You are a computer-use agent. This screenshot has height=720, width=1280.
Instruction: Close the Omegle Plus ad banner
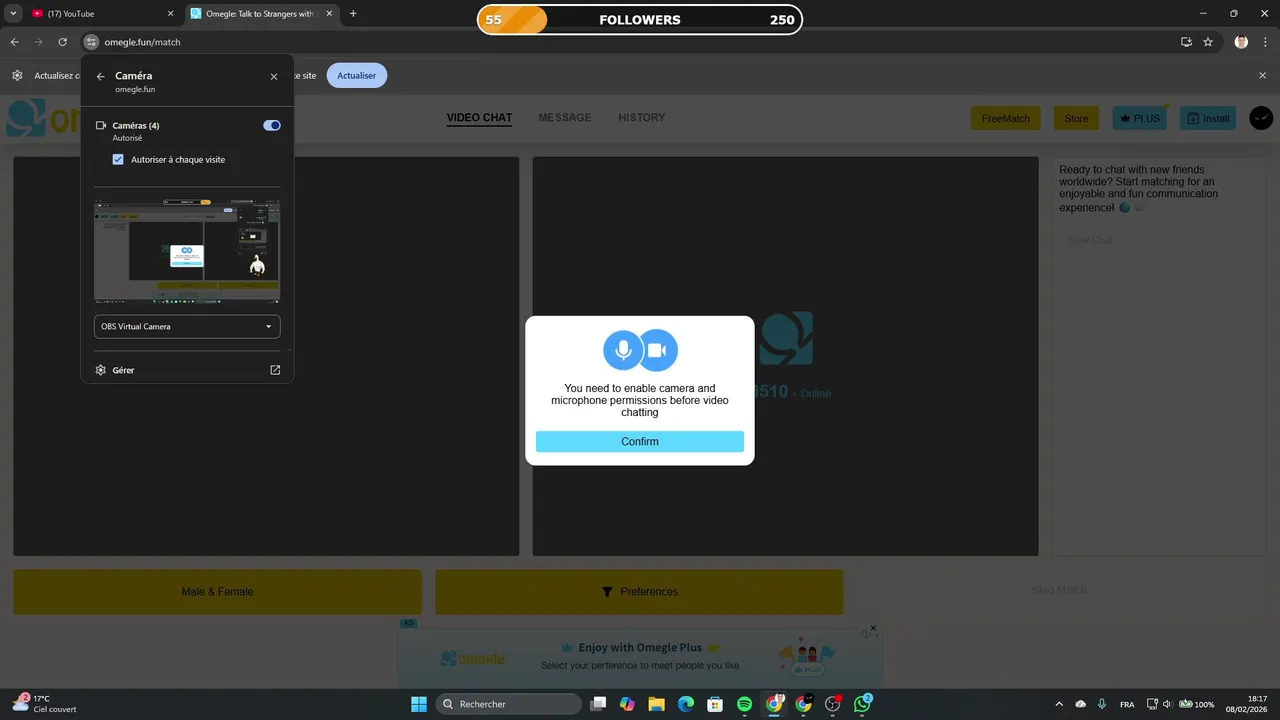click(x=873, y=629)
